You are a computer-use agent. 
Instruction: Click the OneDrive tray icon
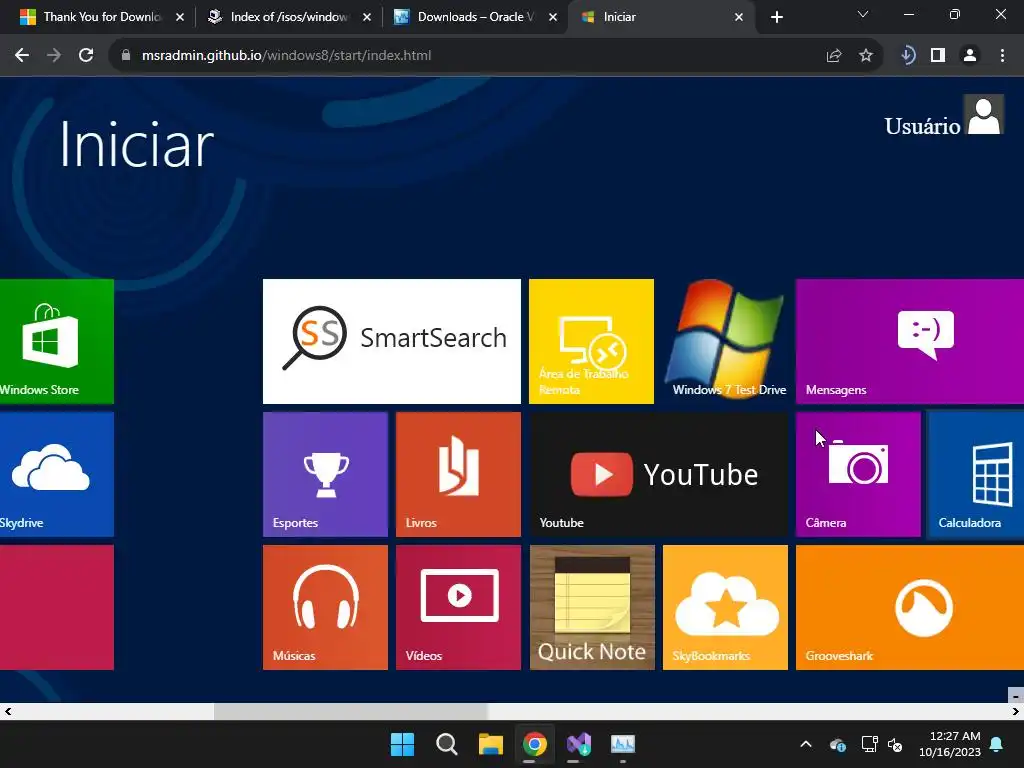(x=838, y=744)
